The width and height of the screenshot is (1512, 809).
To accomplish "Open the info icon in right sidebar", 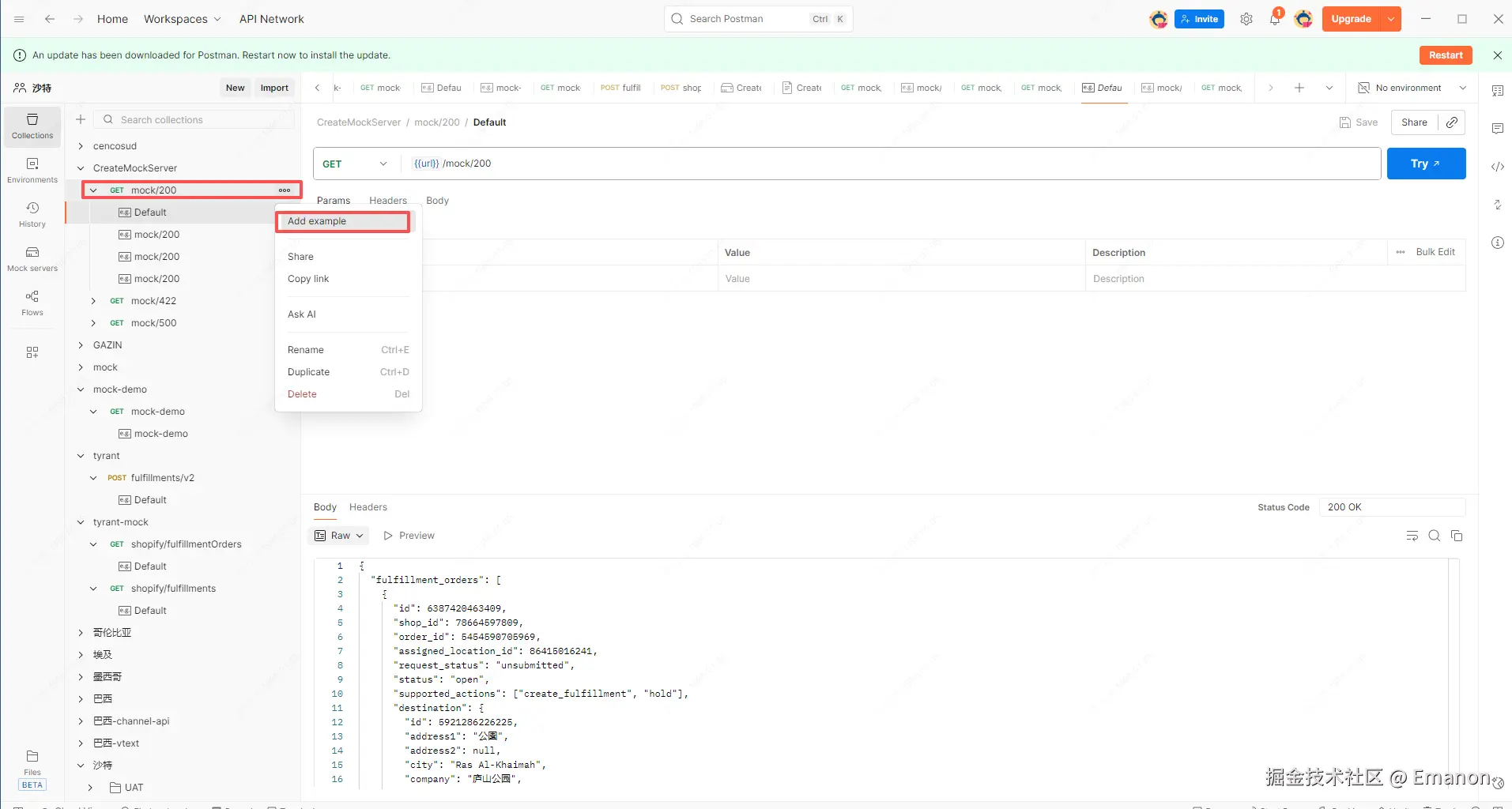I will [x=1498, y=243].
